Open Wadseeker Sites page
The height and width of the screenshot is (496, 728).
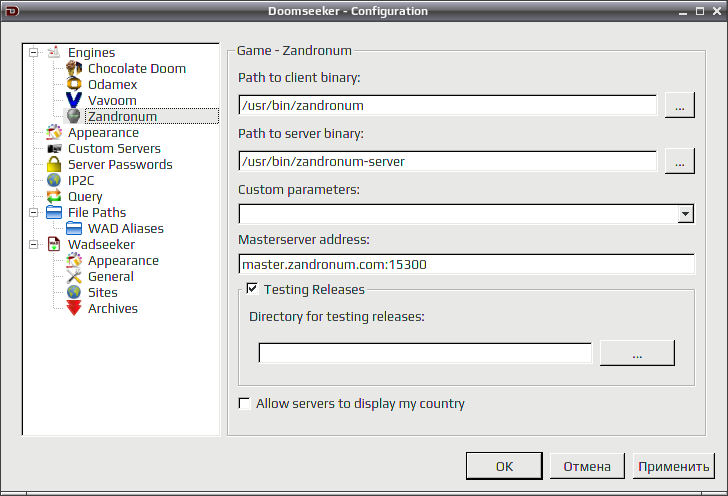click(x=103, y=293)
